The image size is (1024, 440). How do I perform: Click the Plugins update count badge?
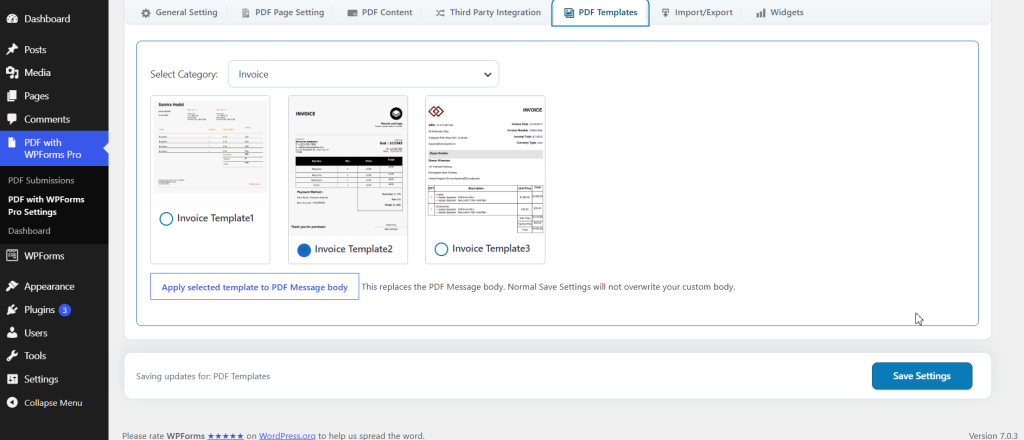tap(65, 310)
